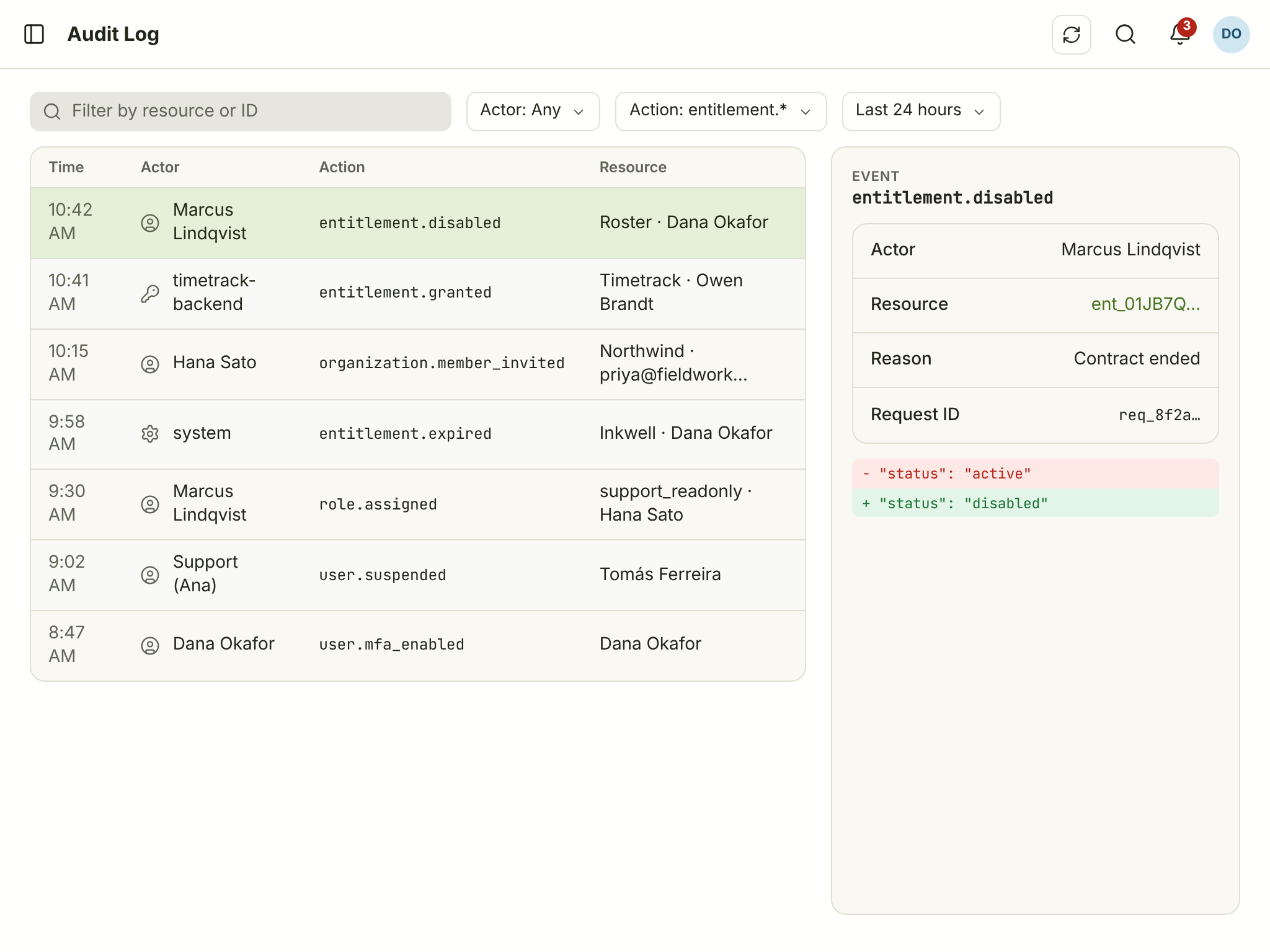Open notifications bell with 3 badge

(x=1180, y=33)
